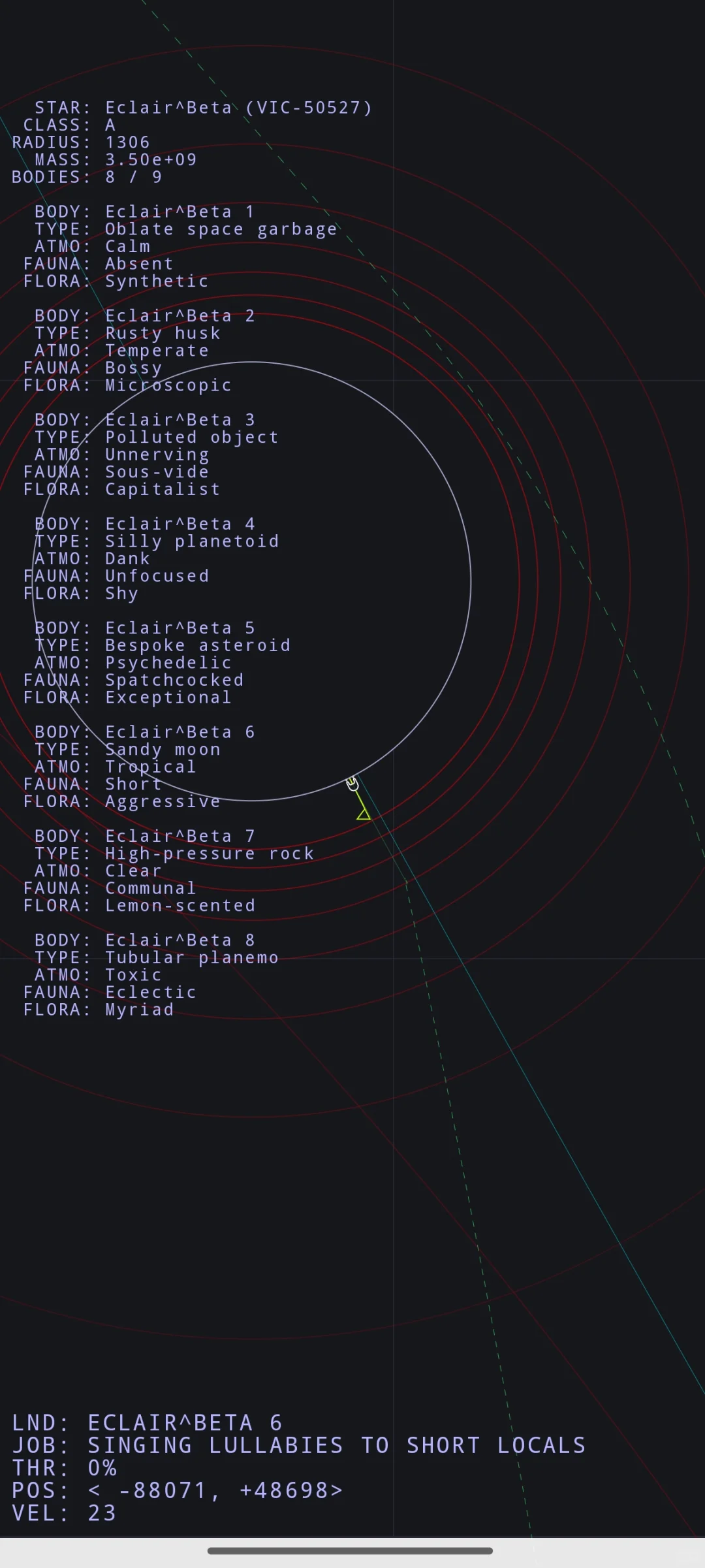Click the atmosphere value Temperate

click(x=157, y=351)
